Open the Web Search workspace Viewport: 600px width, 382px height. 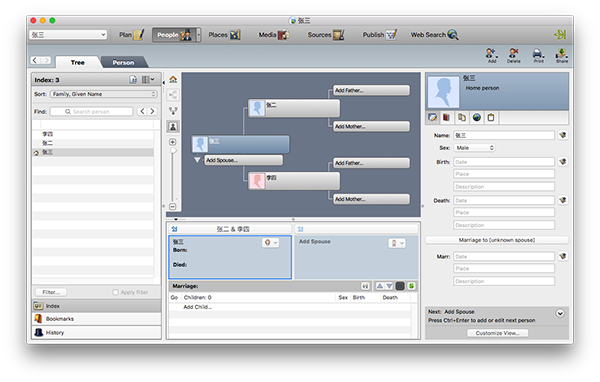(x=434, y=35)
